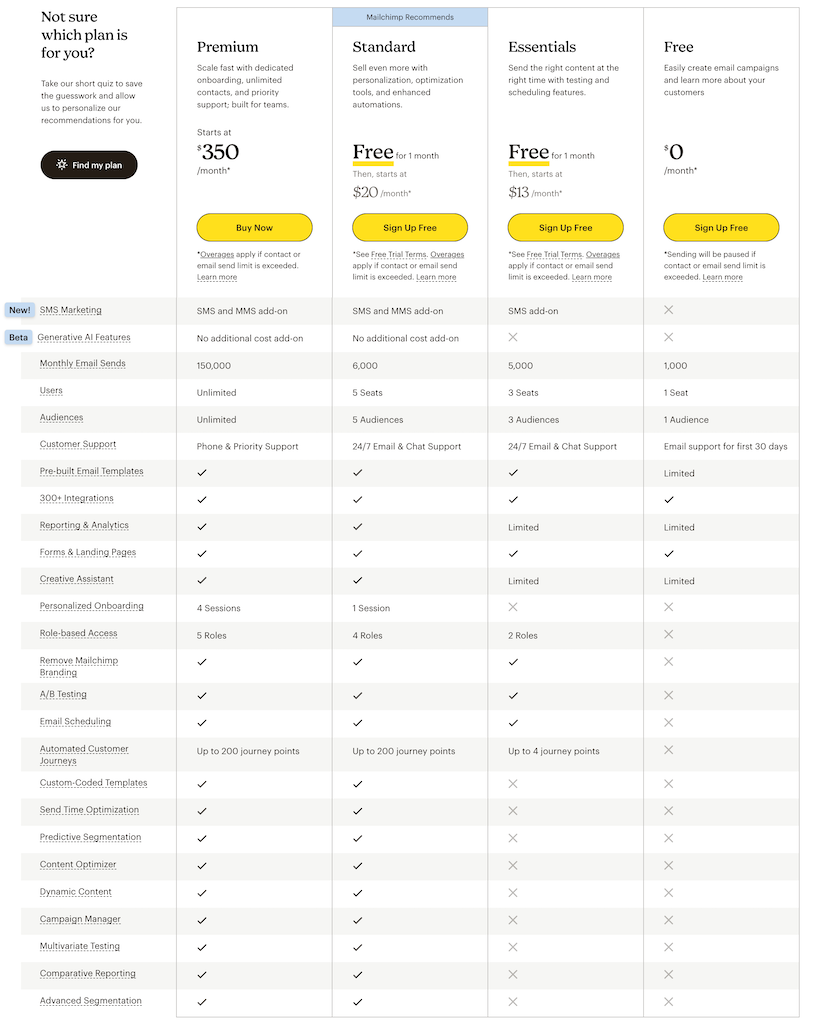
Task: Open the Overages link under Premium
Action: [x=219, y=253]
